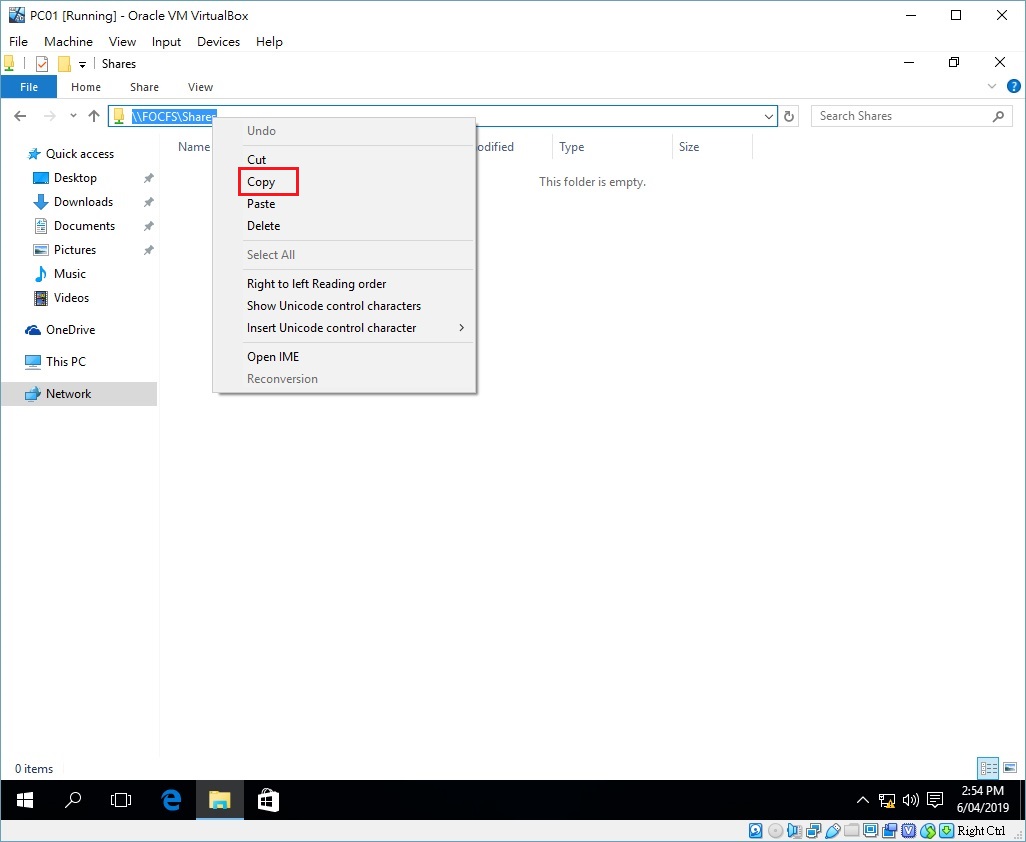Open the Microsoft Edge icon on the taskbar
Screen dimensions: 1026x842
point(170,800)
